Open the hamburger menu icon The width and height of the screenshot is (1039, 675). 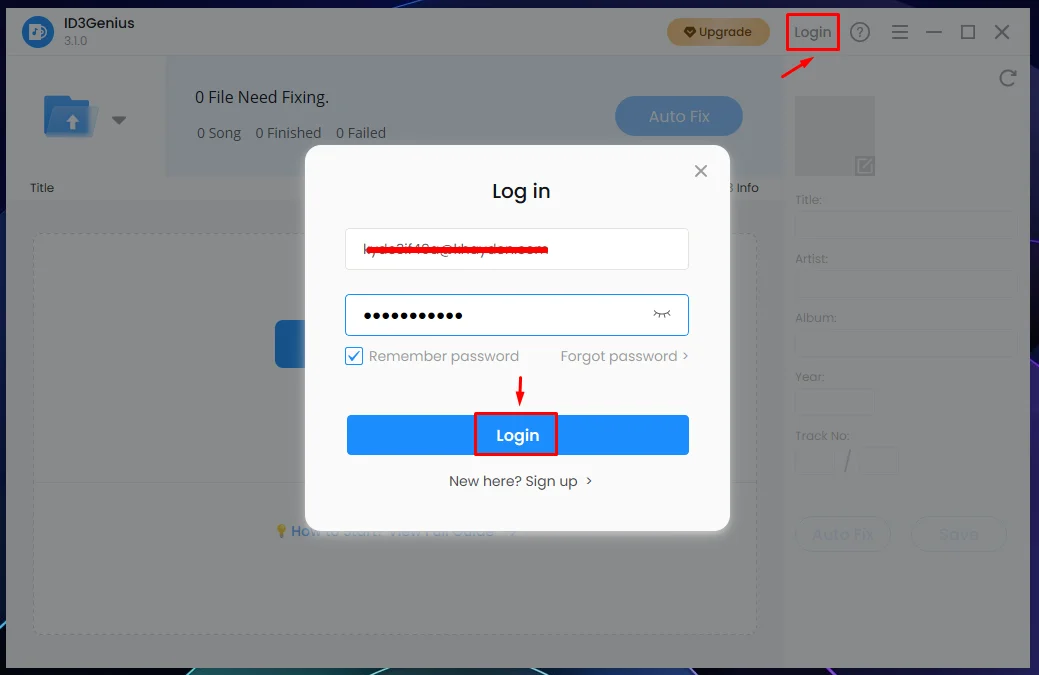pyautogui.click(x=899, y=32)
